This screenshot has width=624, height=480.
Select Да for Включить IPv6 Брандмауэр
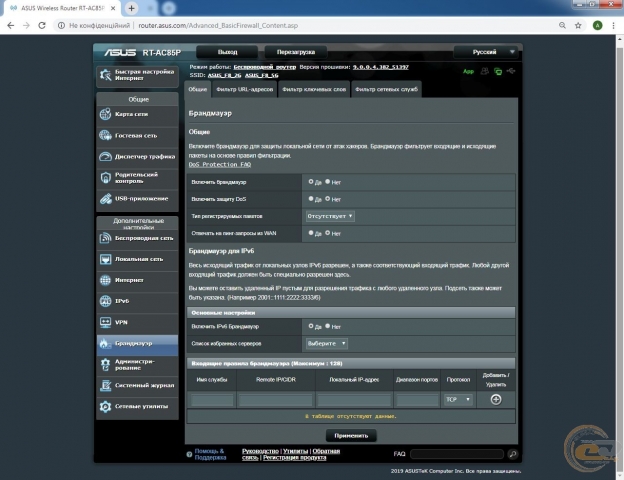click(311, 326)
